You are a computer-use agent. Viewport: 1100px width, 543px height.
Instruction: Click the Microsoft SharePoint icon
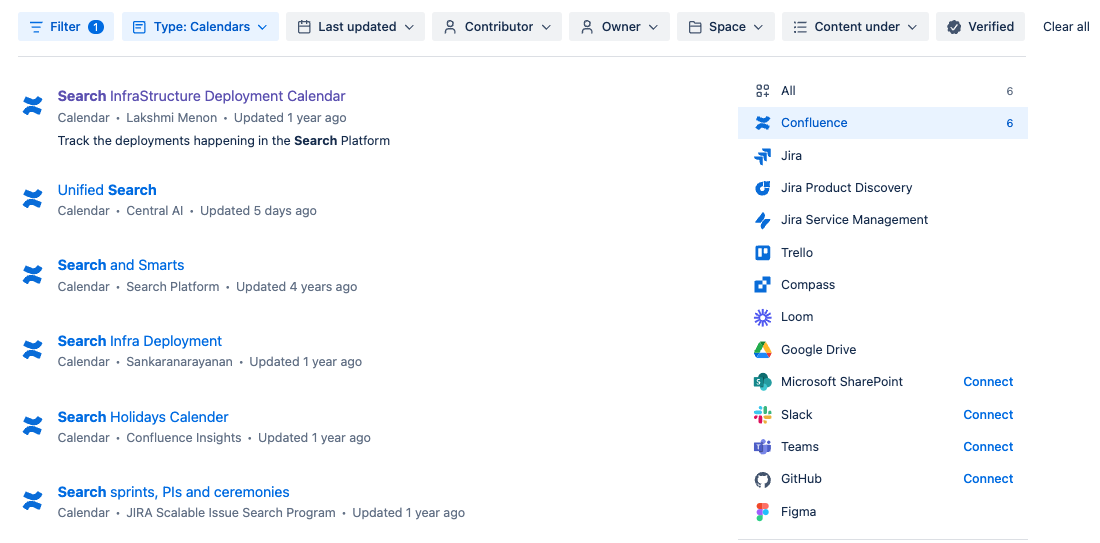[763, 382]
